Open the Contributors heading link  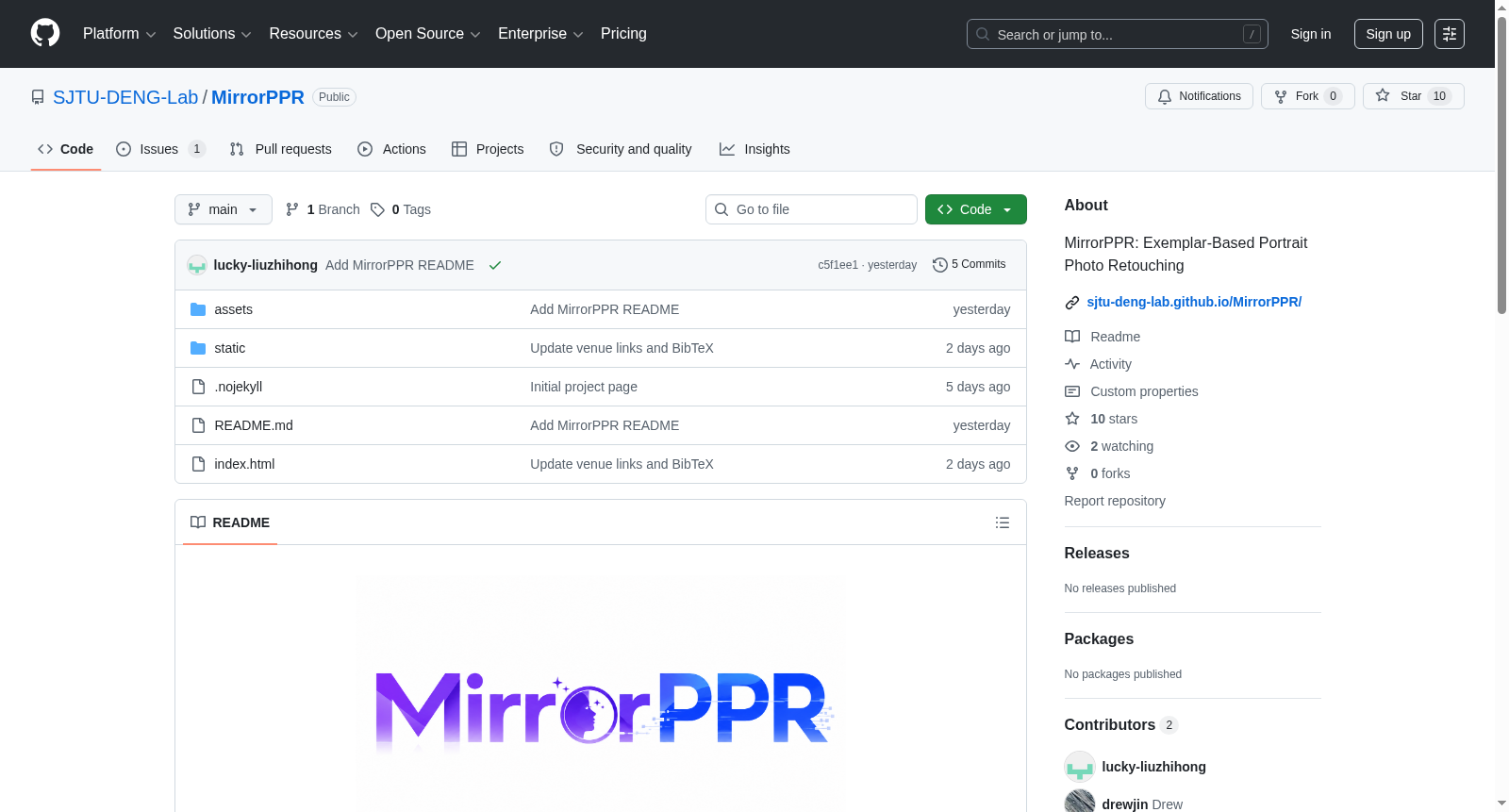(x=1121, y=725)
